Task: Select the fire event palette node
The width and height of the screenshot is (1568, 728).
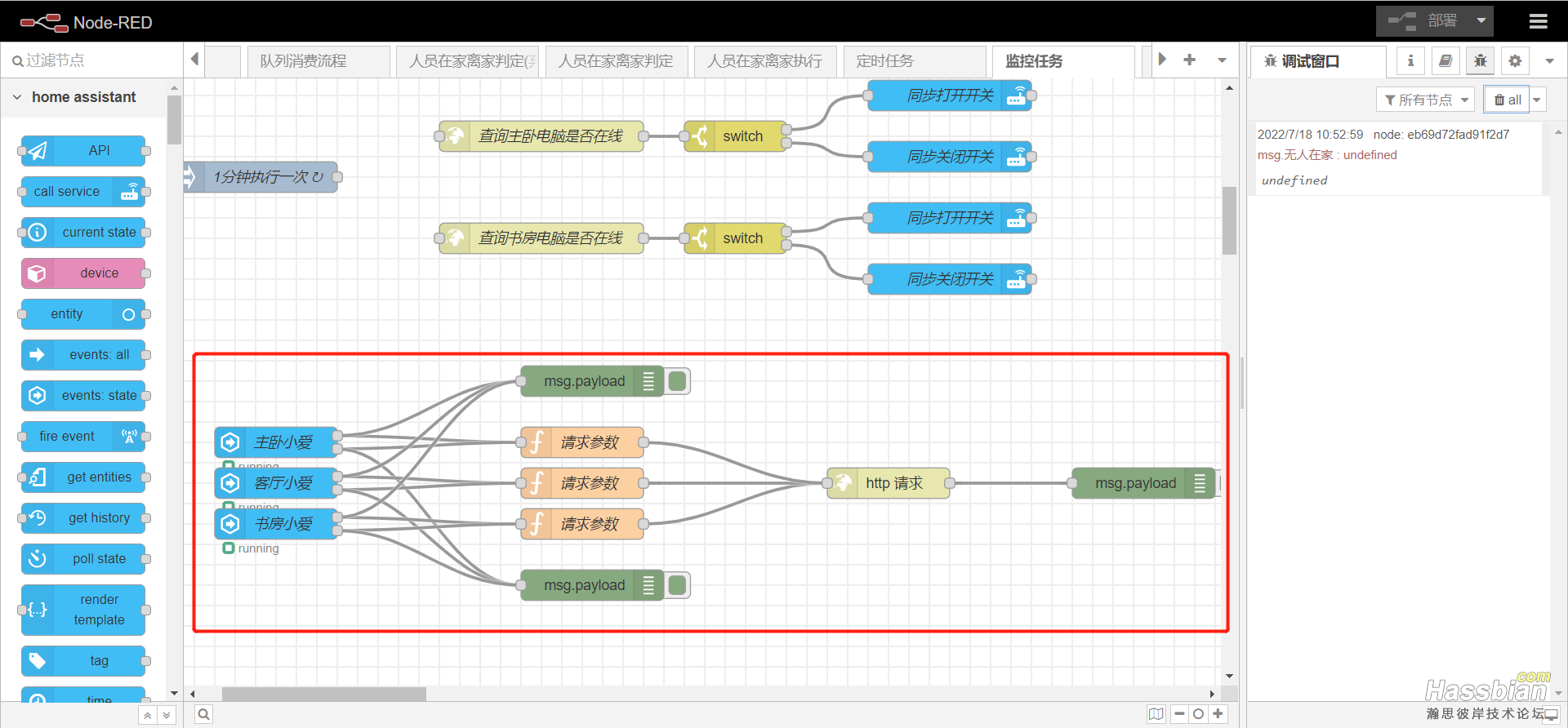Action: click(83, 437)
